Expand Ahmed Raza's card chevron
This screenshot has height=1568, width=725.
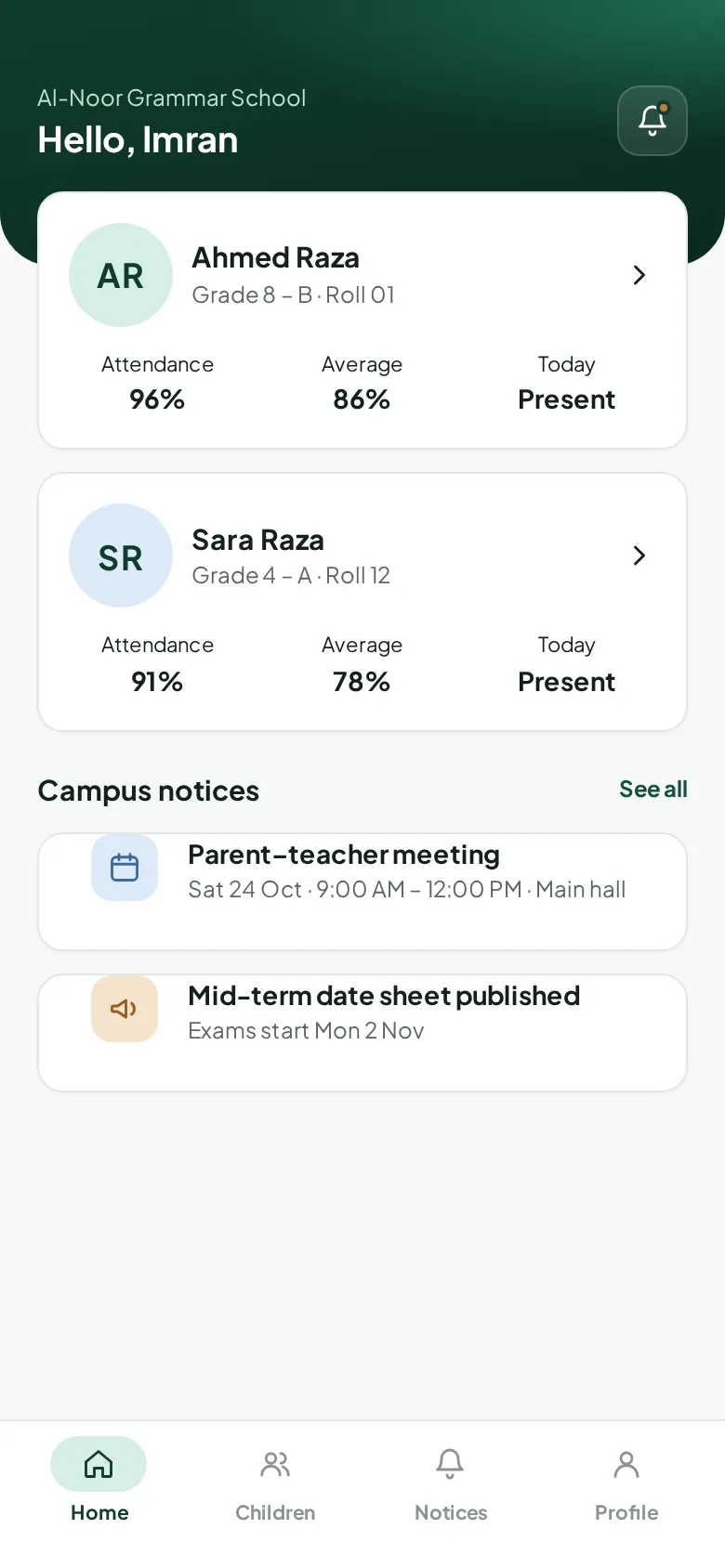click(639, 275)
